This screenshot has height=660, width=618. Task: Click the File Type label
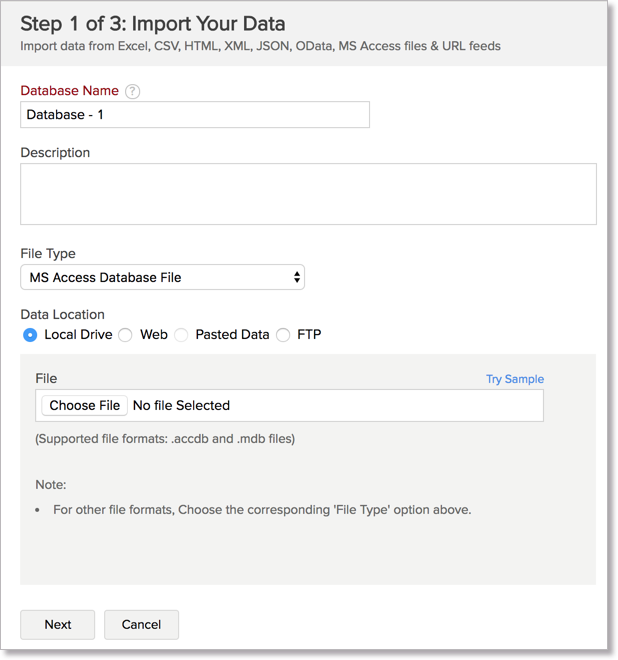48,254
